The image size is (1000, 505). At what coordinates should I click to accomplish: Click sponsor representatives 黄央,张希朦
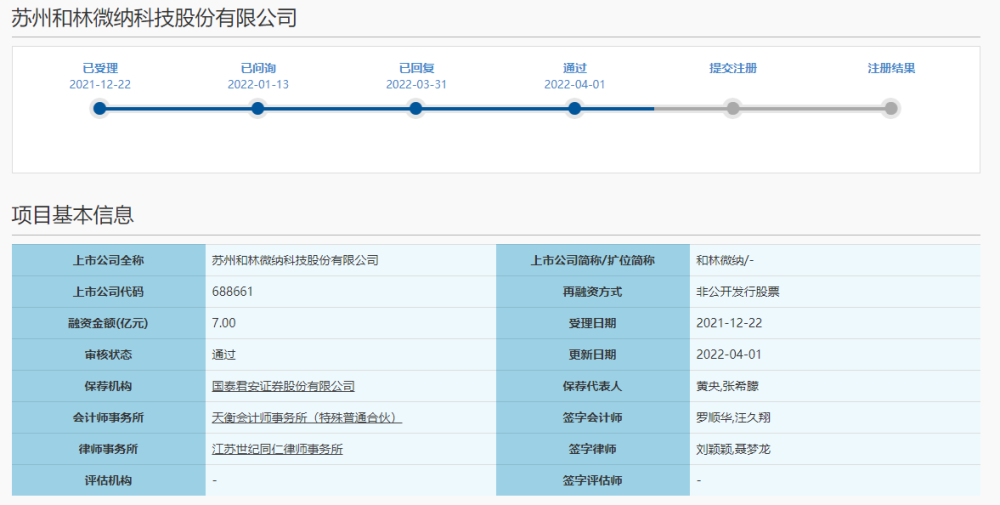click(x=728, y=386)
